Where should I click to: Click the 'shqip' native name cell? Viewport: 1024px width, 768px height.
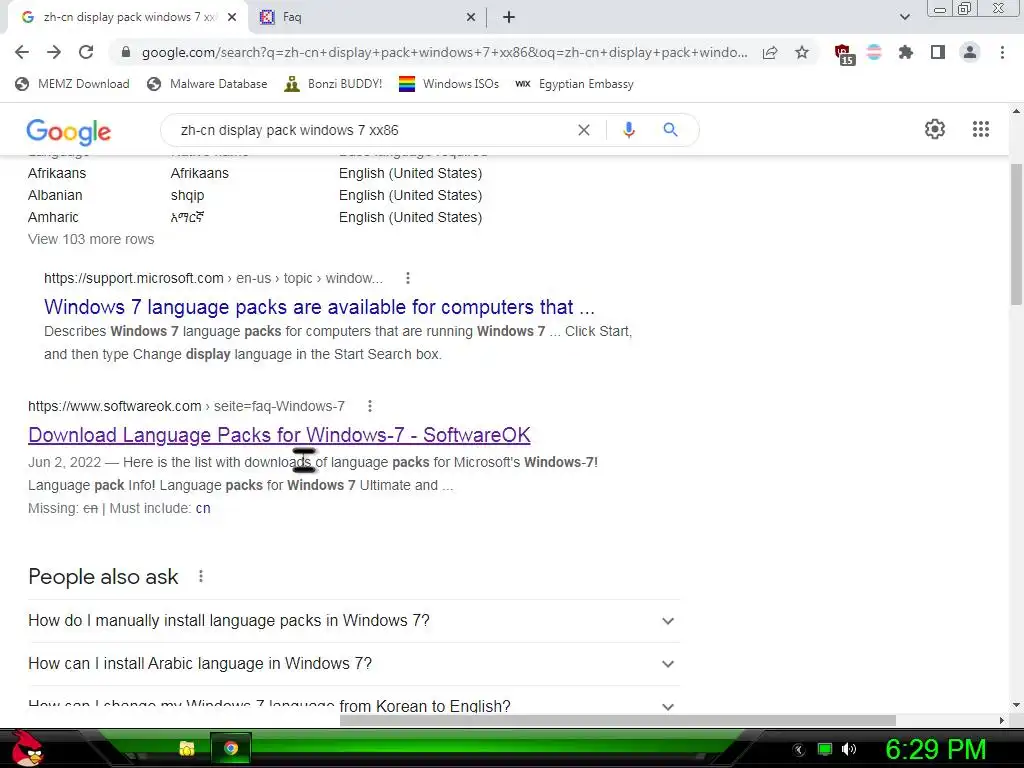187,195
